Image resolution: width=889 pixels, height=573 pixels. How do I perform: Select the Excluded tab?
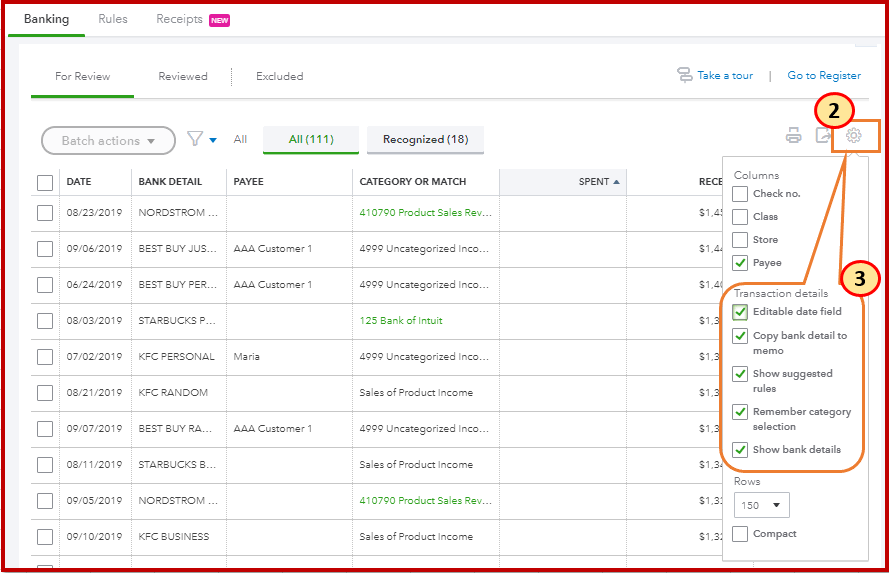(280, 77)
